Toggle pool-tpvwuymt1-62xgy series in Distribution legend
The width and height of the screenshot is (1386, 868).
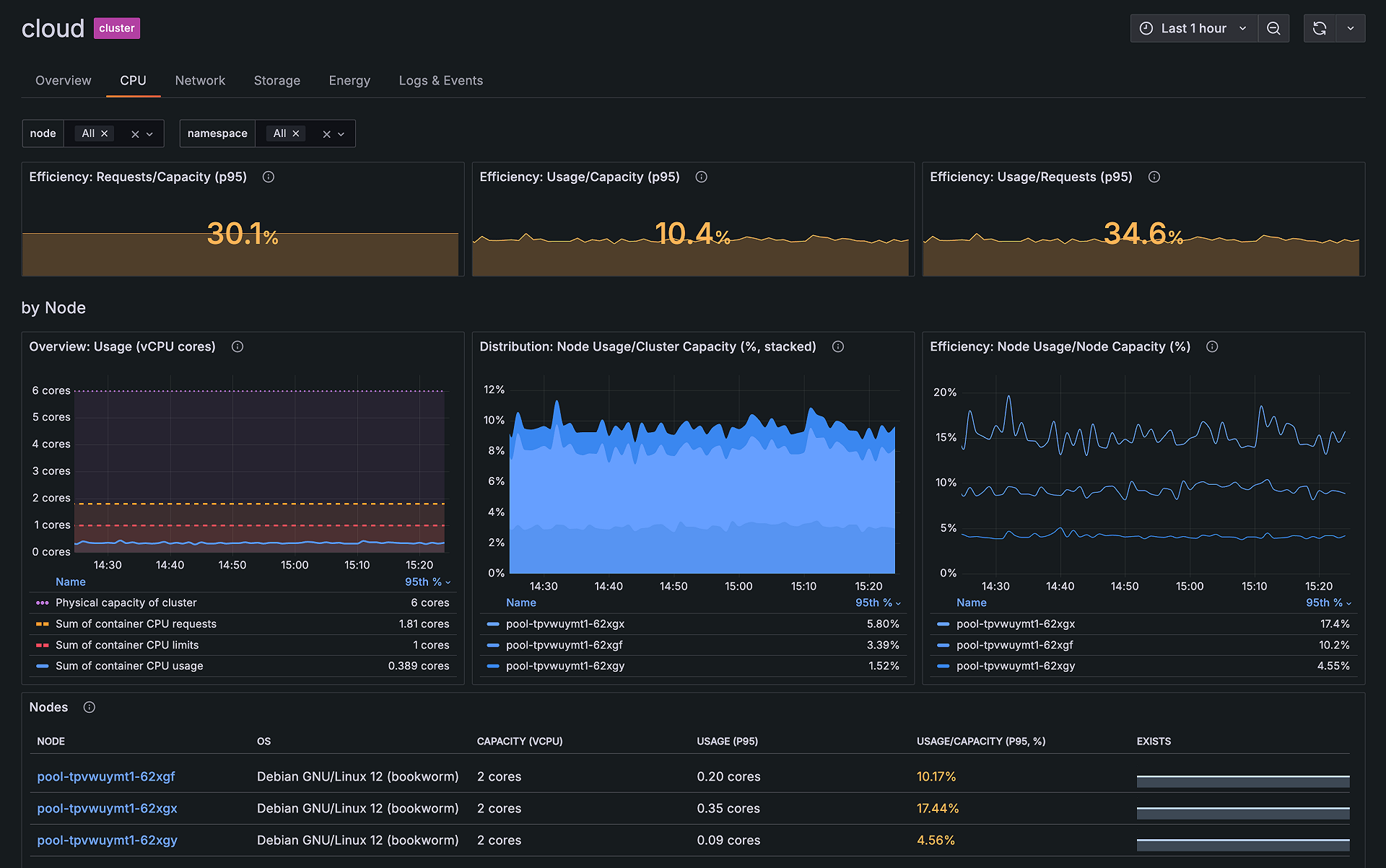point(565,666)
